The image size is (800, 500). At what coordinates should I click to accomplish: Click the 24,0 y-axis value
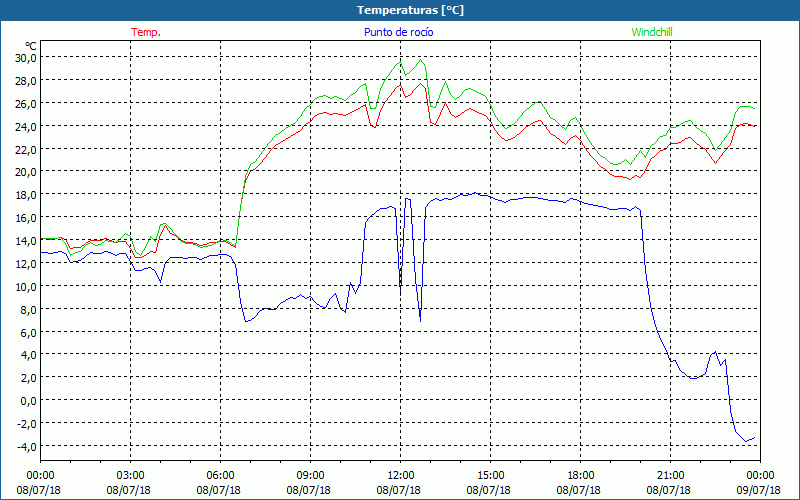(x=26, y=127)
